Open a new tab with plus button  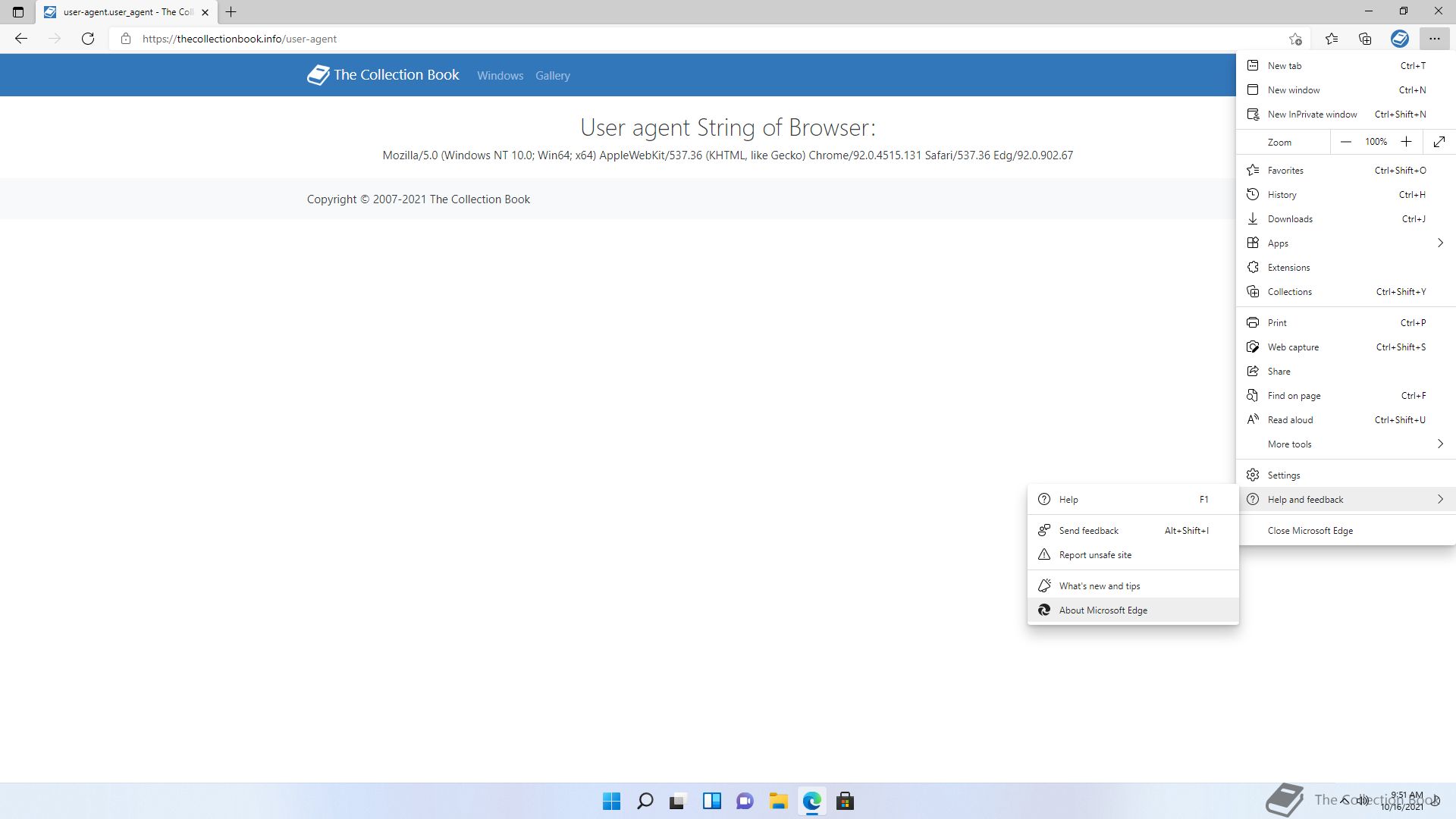(x=231, y=12)
